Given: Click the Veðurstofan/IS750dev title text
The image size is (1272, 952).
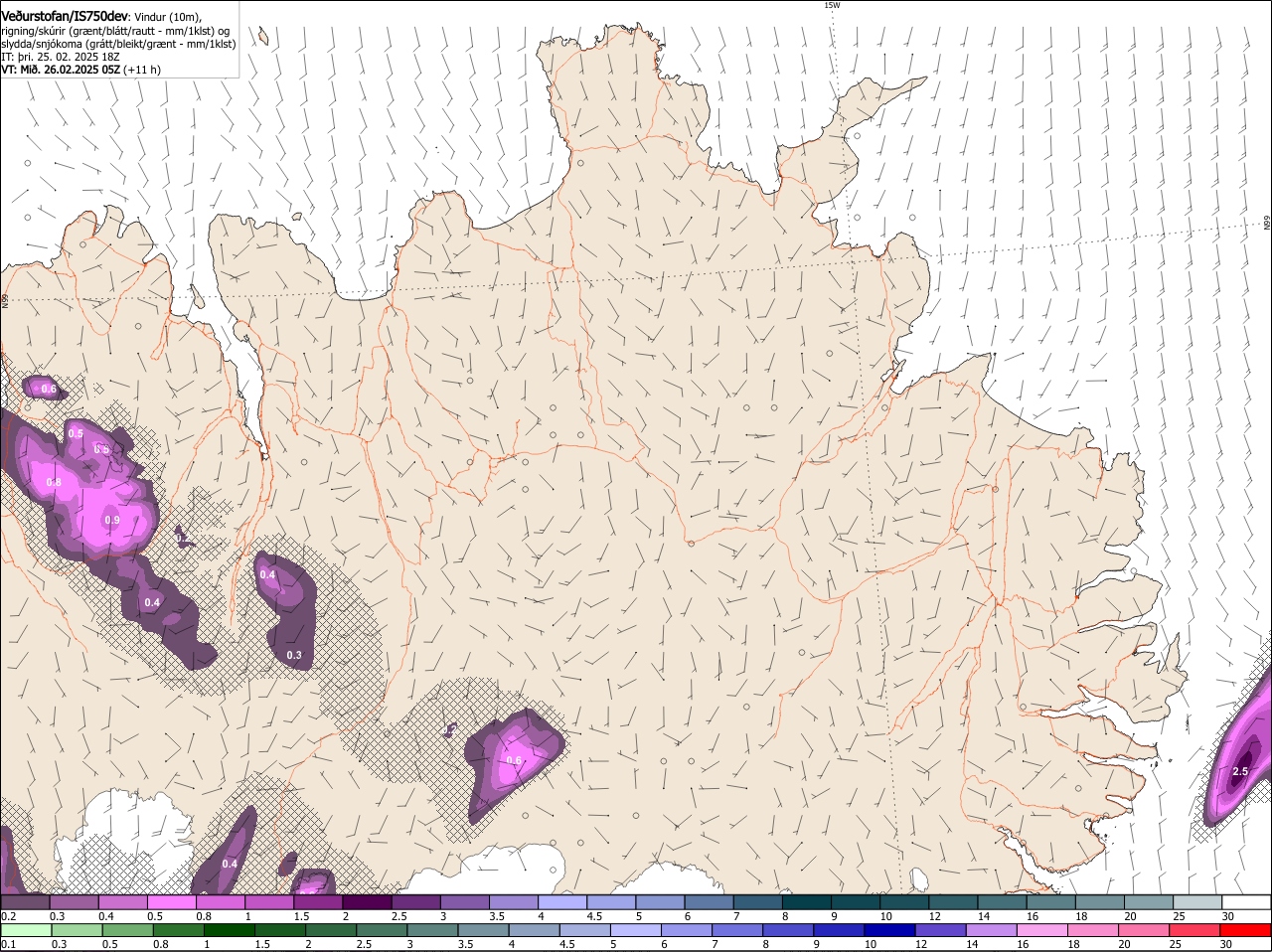Looking at the screenshot, I should pos(65,16).
